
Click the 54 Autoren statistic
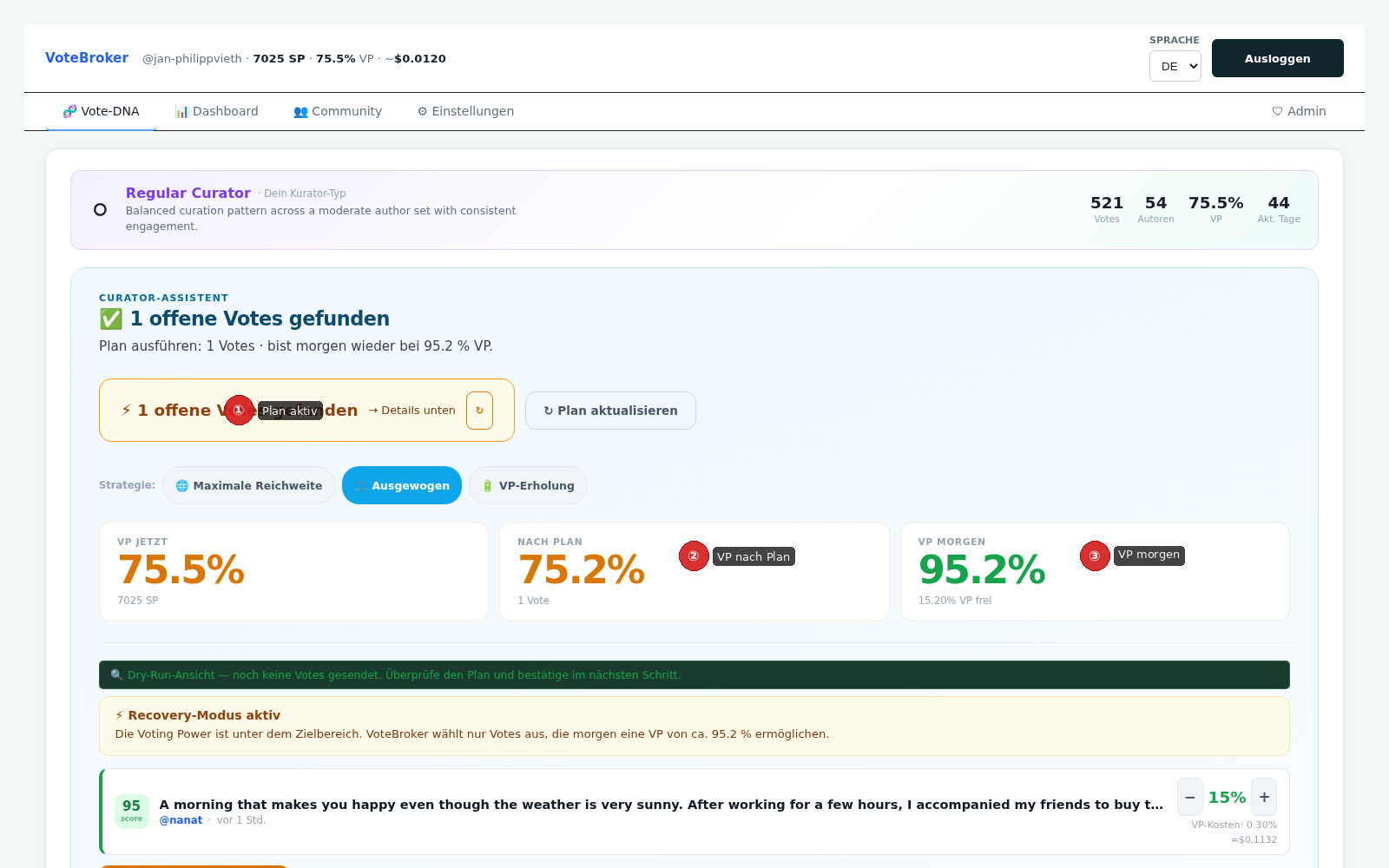point(1155,209)
